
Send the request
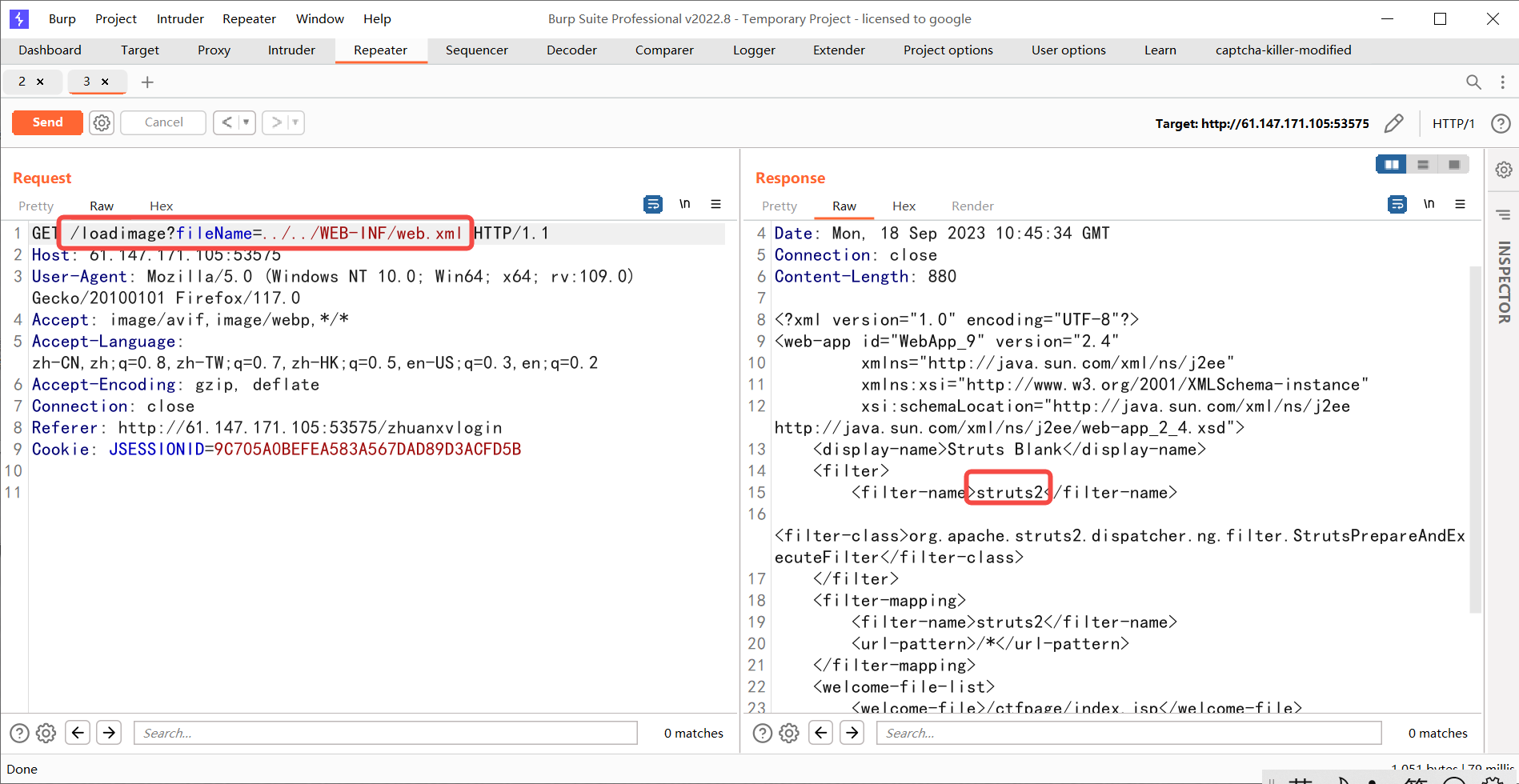tap(47, 122)
